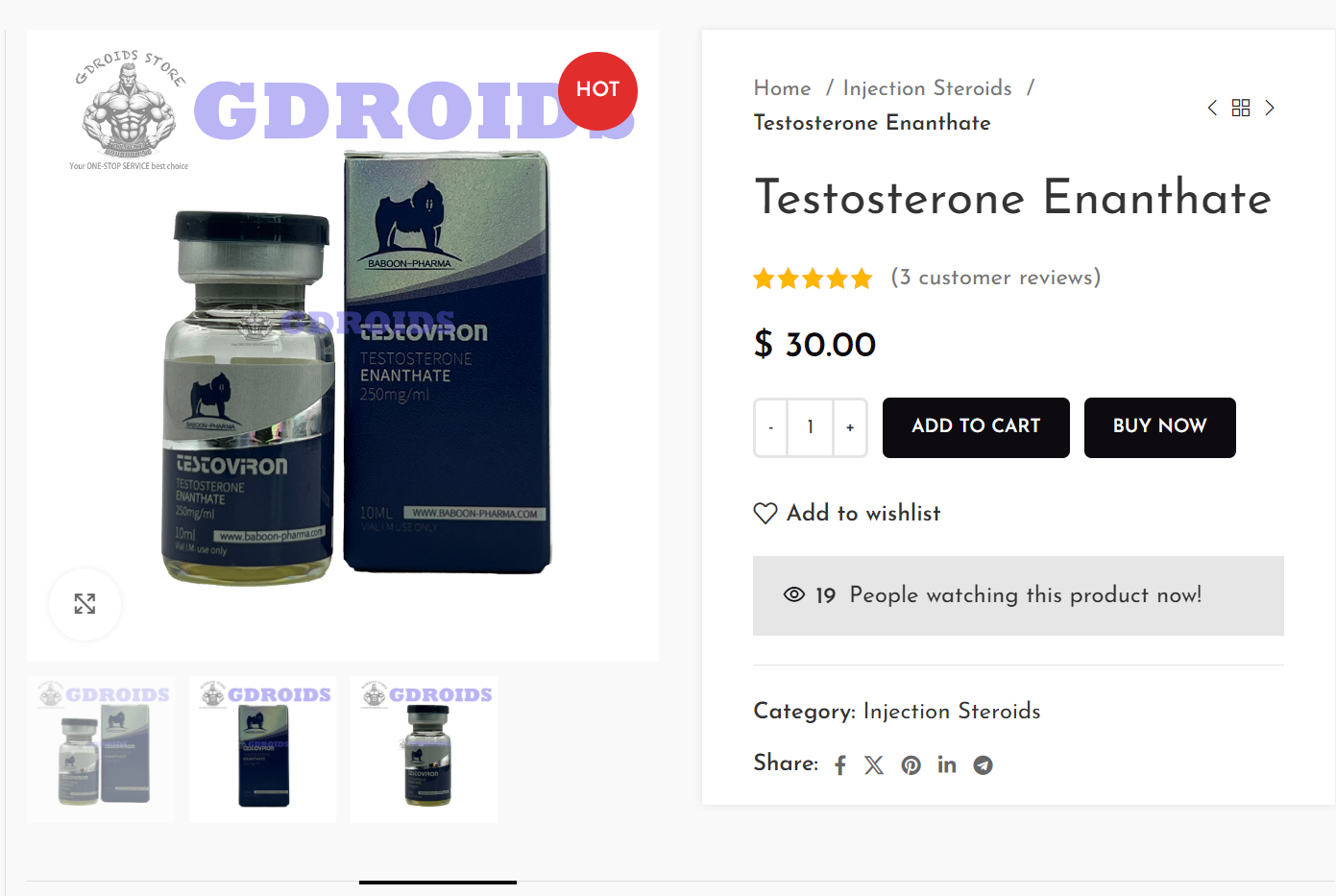Open Injection Steroids breadcrumb link

click(x=928, y=88)
